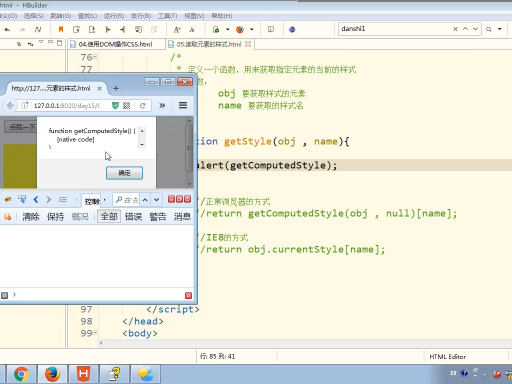Click 点我一下 button in browser page
The height and width of the screenshot is (384, 512).
(20, 127)
